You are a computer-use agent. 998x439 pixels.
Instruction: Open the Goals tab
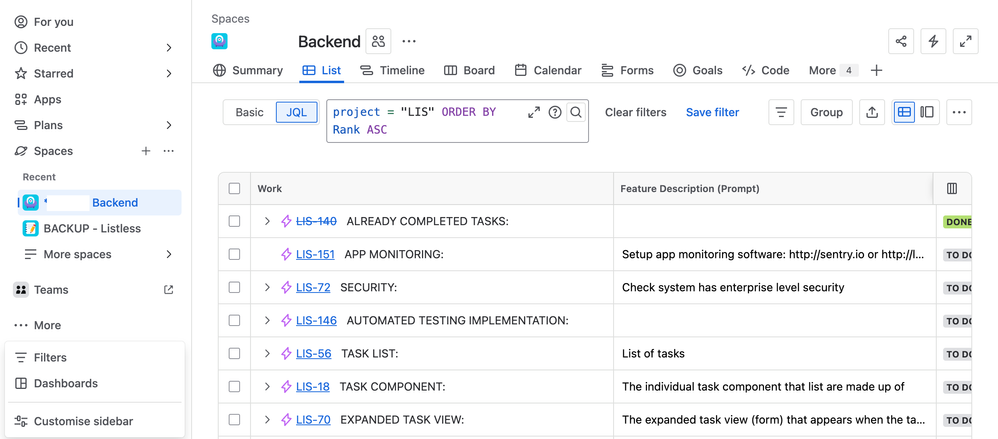(698, 71)
